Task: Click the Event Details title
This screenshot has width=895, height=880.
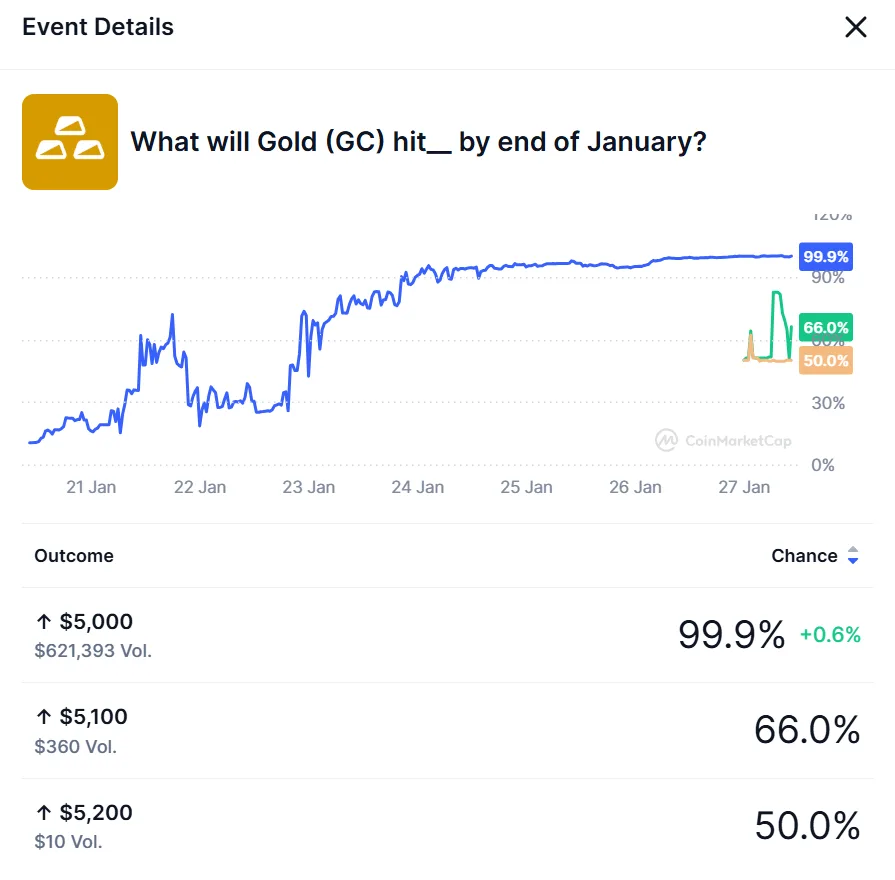Action: click(x=97, y=27)
